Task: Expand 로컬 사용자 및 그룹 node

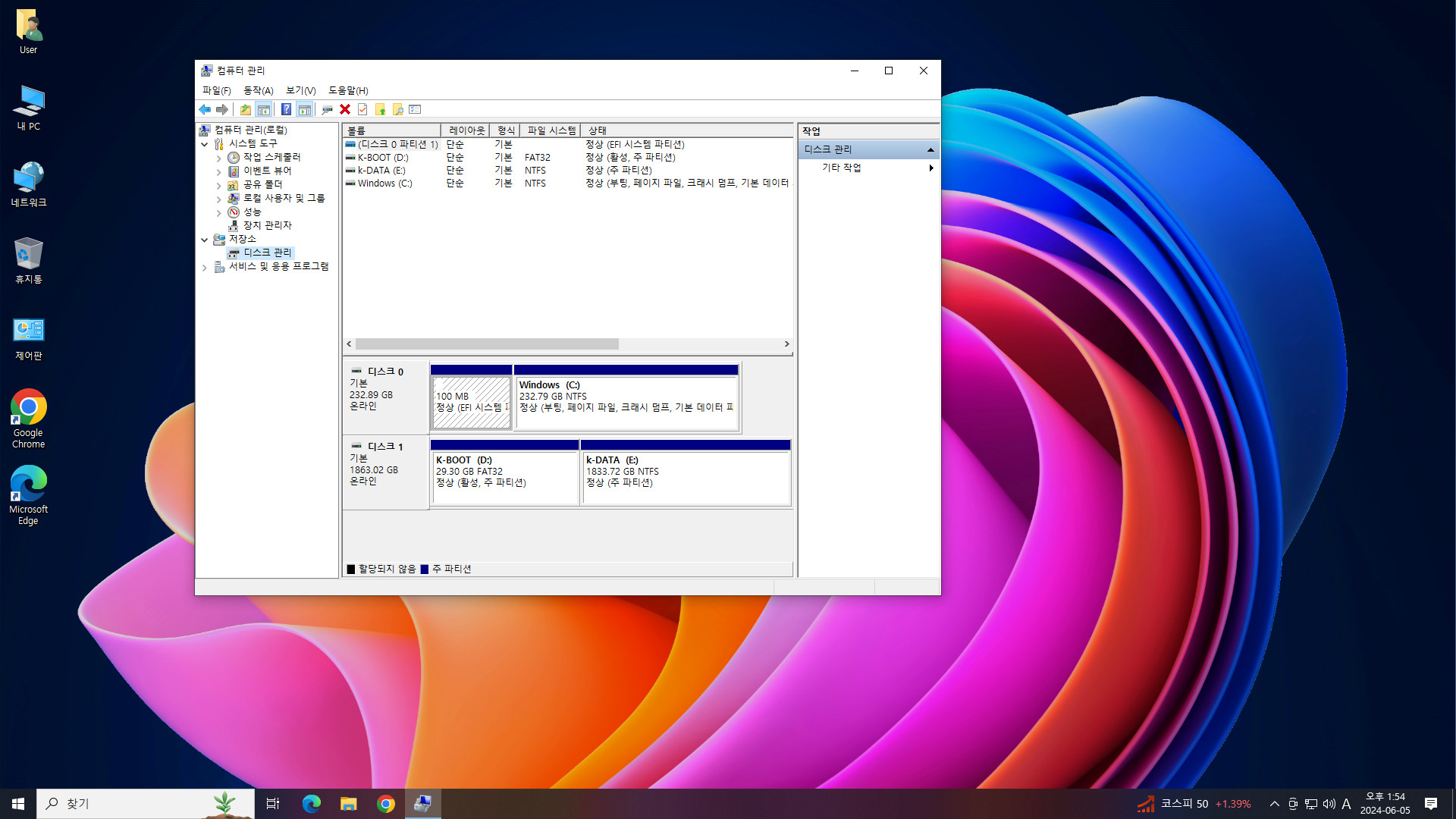Action: click(219, 199)
